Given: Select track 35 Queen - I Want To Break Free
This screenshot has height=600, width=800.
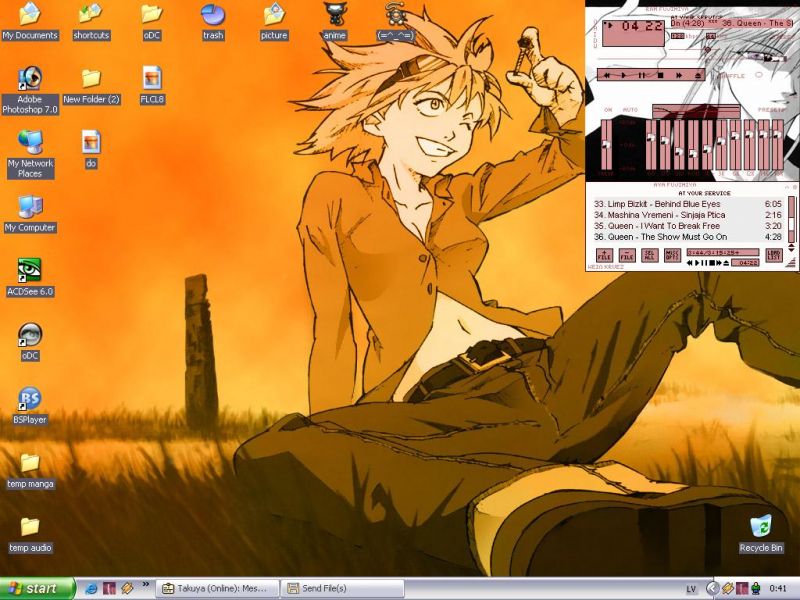Looking at the screenshot, I should tap(687, 226).
